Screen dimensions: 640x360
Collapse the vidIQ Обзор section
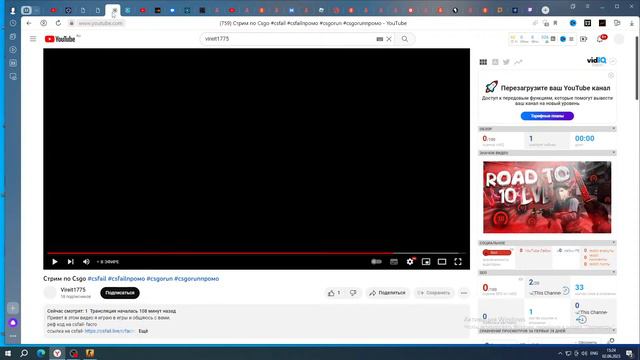[x=613, y=129]
